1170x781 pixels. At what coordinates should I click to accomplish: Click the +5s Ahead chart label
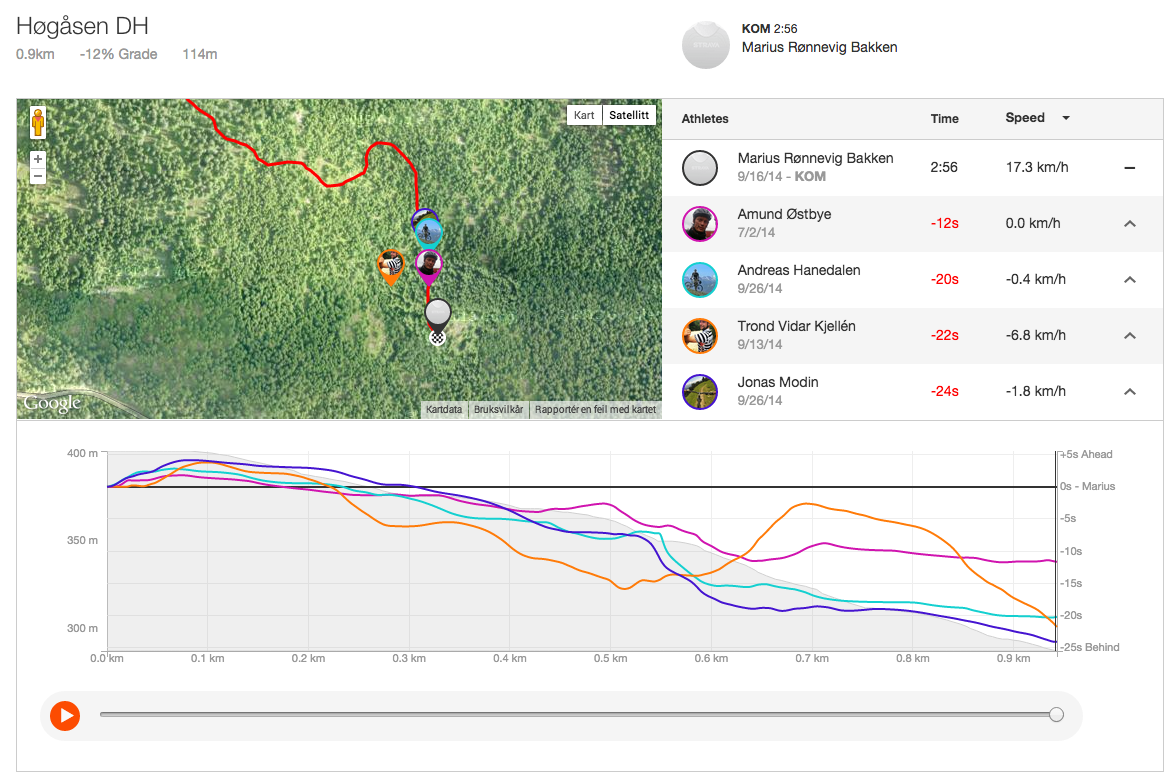pyautogui.click(x=1087, y=454)
